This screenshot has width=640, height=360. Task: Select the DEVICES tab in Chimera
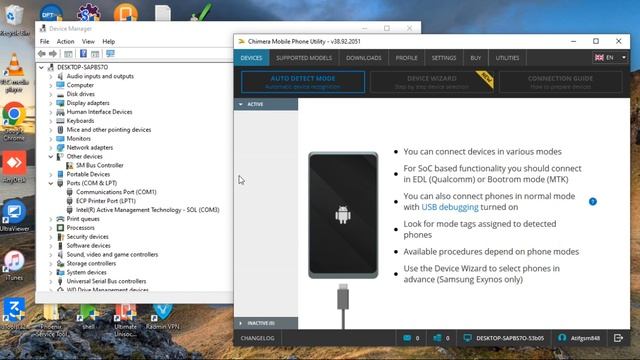tap(251, 58)
